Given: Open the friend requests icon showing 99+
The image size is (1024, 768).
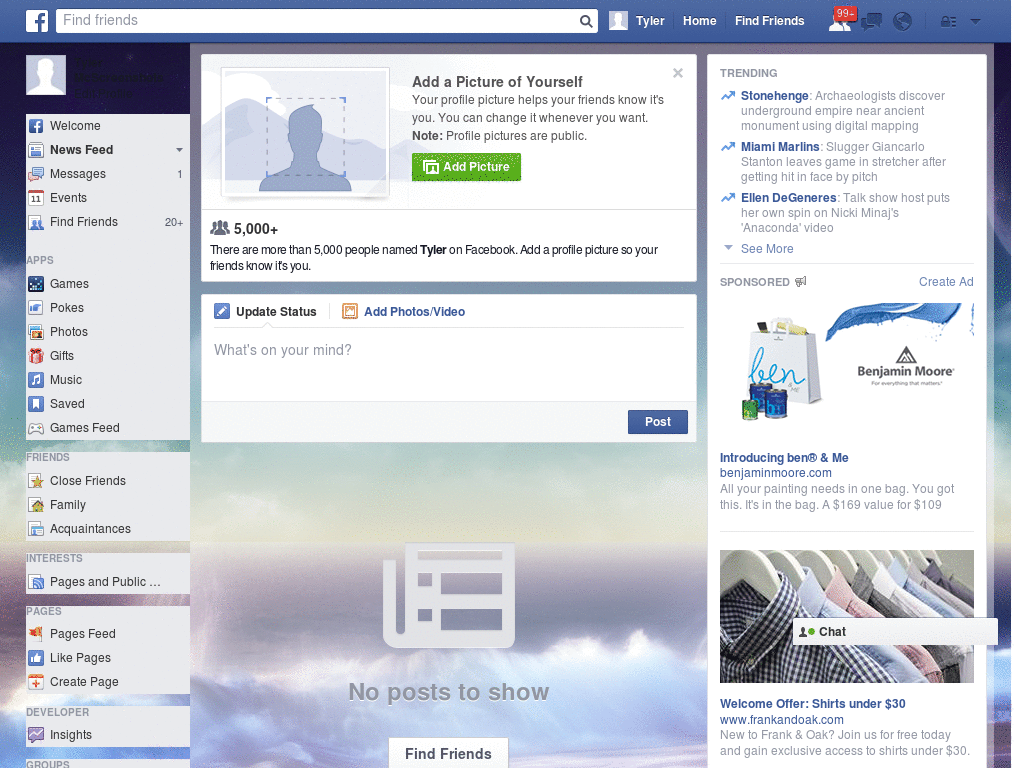Looking at the screenshot, I should coord(841,21).
